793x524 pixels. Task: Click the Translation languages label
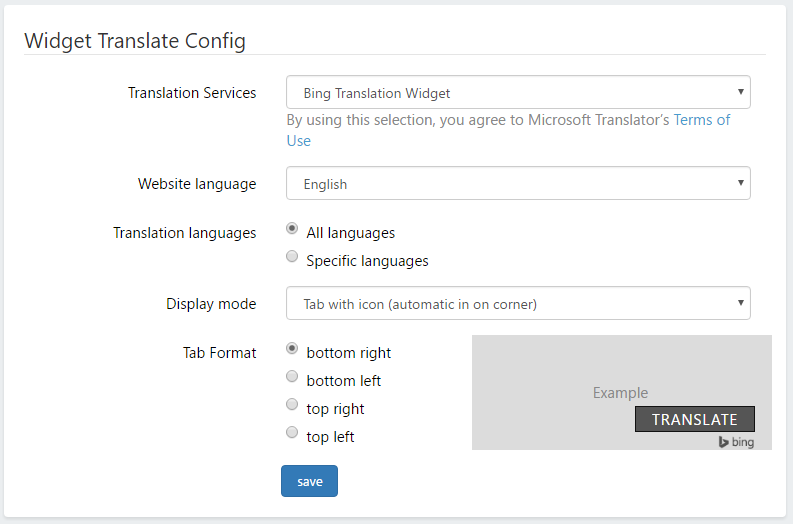pos(185,233)
